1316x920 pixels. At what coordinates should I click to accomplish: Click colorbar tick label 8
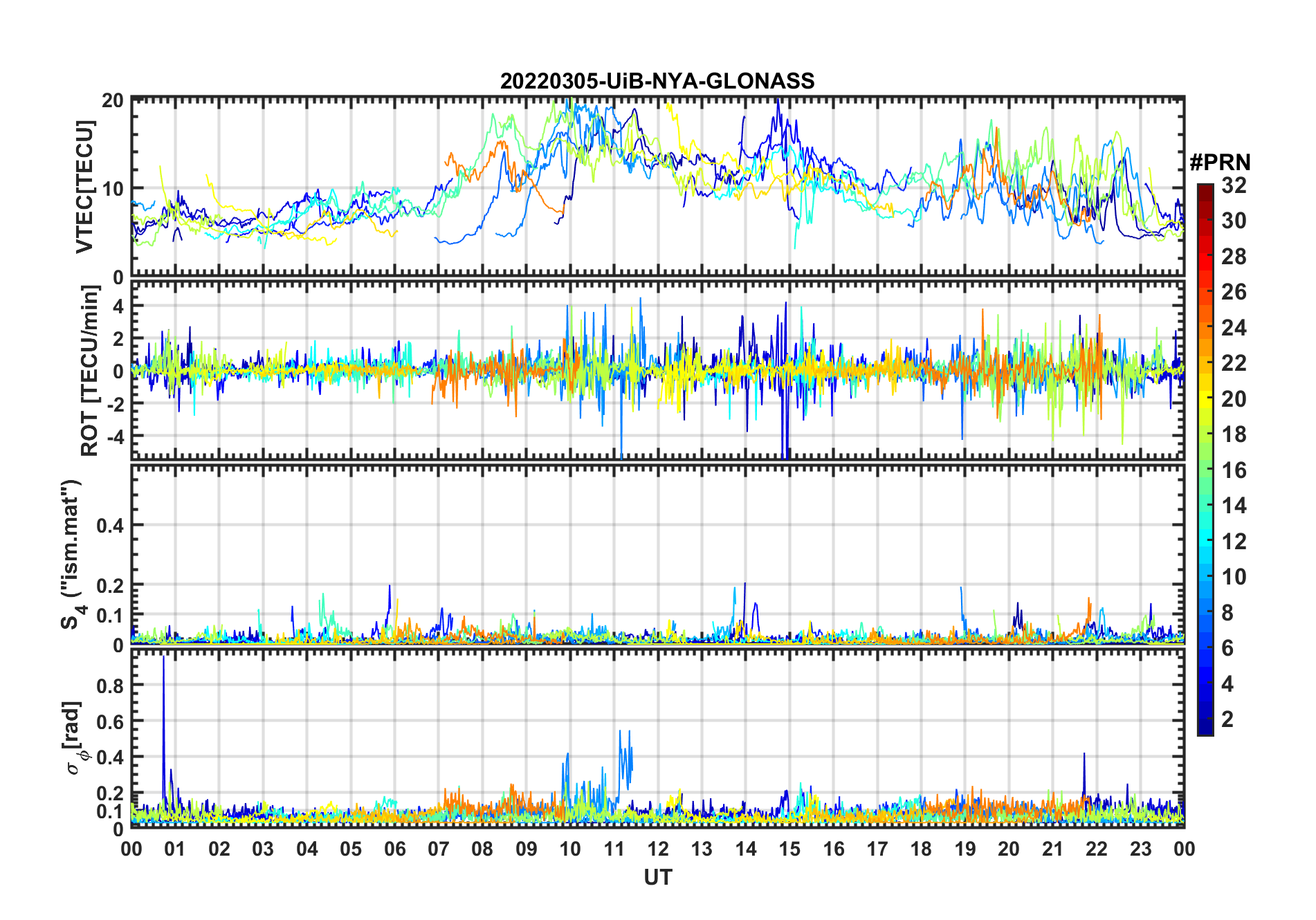(1227, 613)
